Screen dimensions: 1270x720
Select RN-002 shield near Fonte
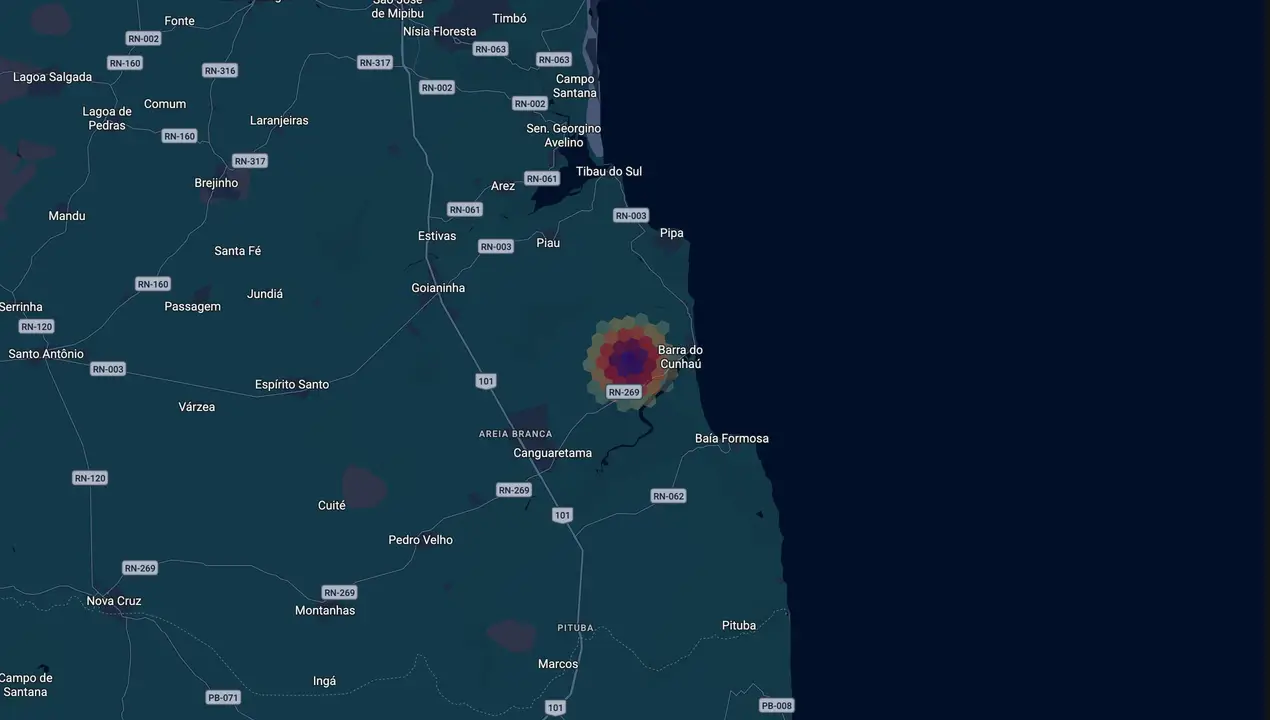click(144, 38)
